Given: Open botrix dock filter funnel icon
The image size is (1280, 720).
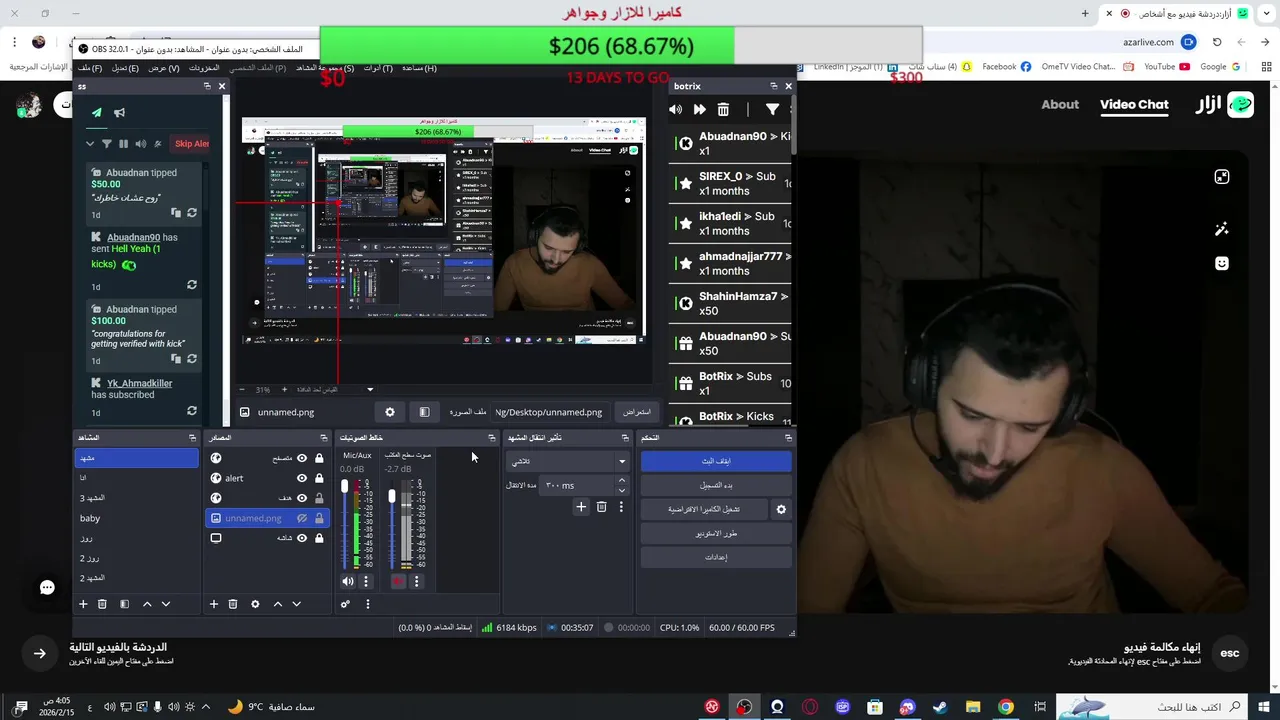Looking at the screenshot, I should pyautogui.click(x=772, y=109).
